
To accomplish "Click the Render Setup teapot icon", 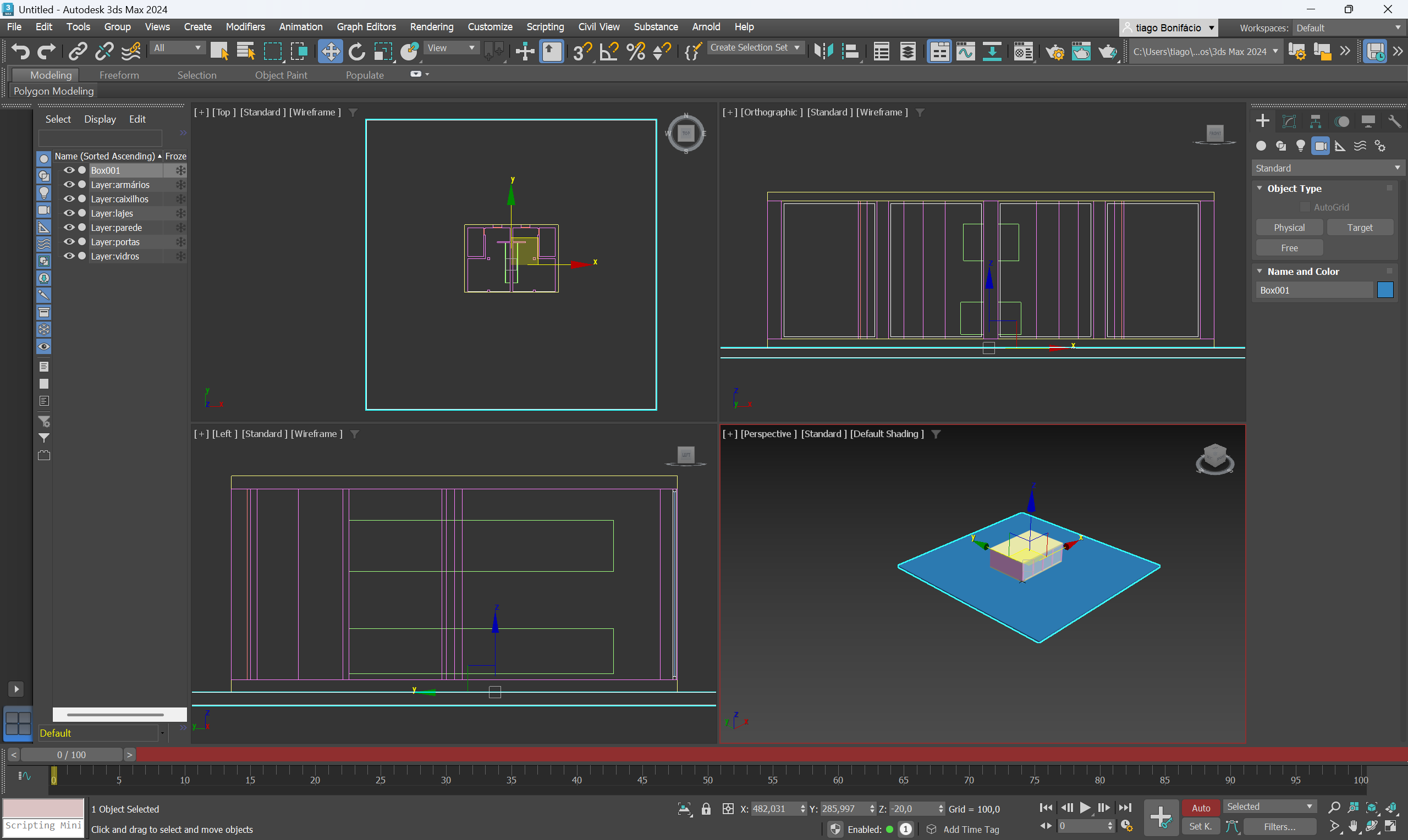I will 1055,52.
